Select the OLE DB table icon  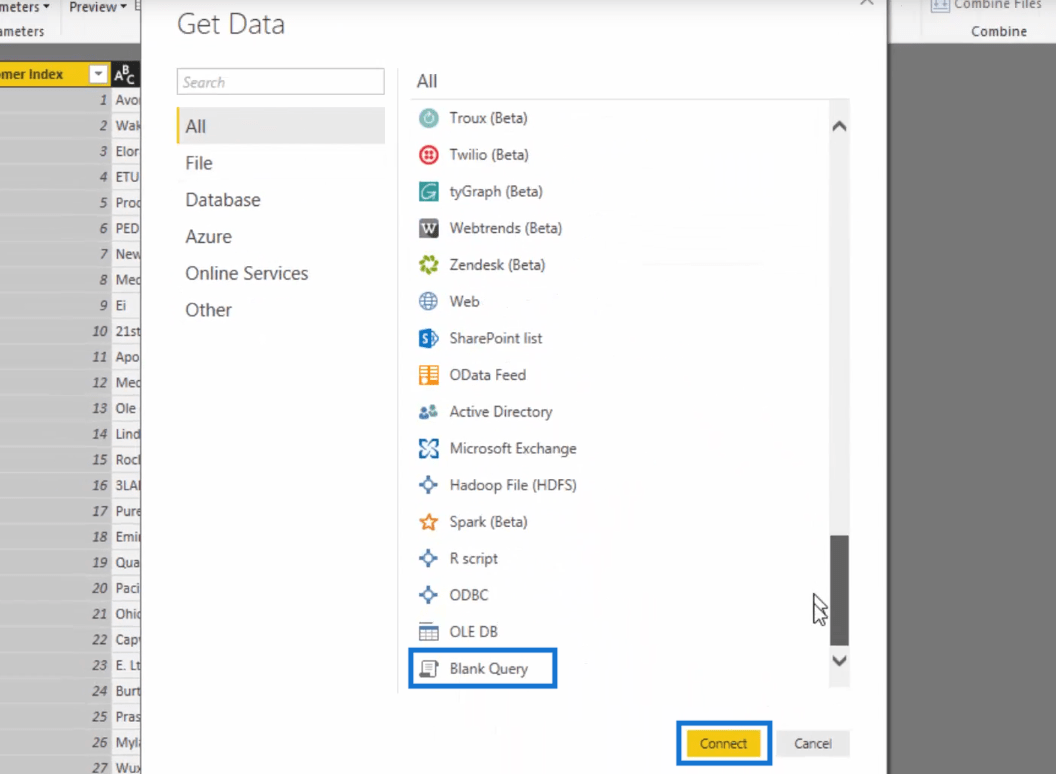[x=428, y=632]
